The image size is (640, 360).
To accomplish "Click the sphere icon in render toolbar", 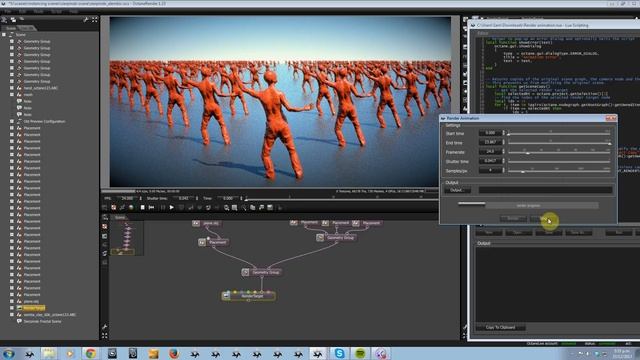I will point(131,208).
